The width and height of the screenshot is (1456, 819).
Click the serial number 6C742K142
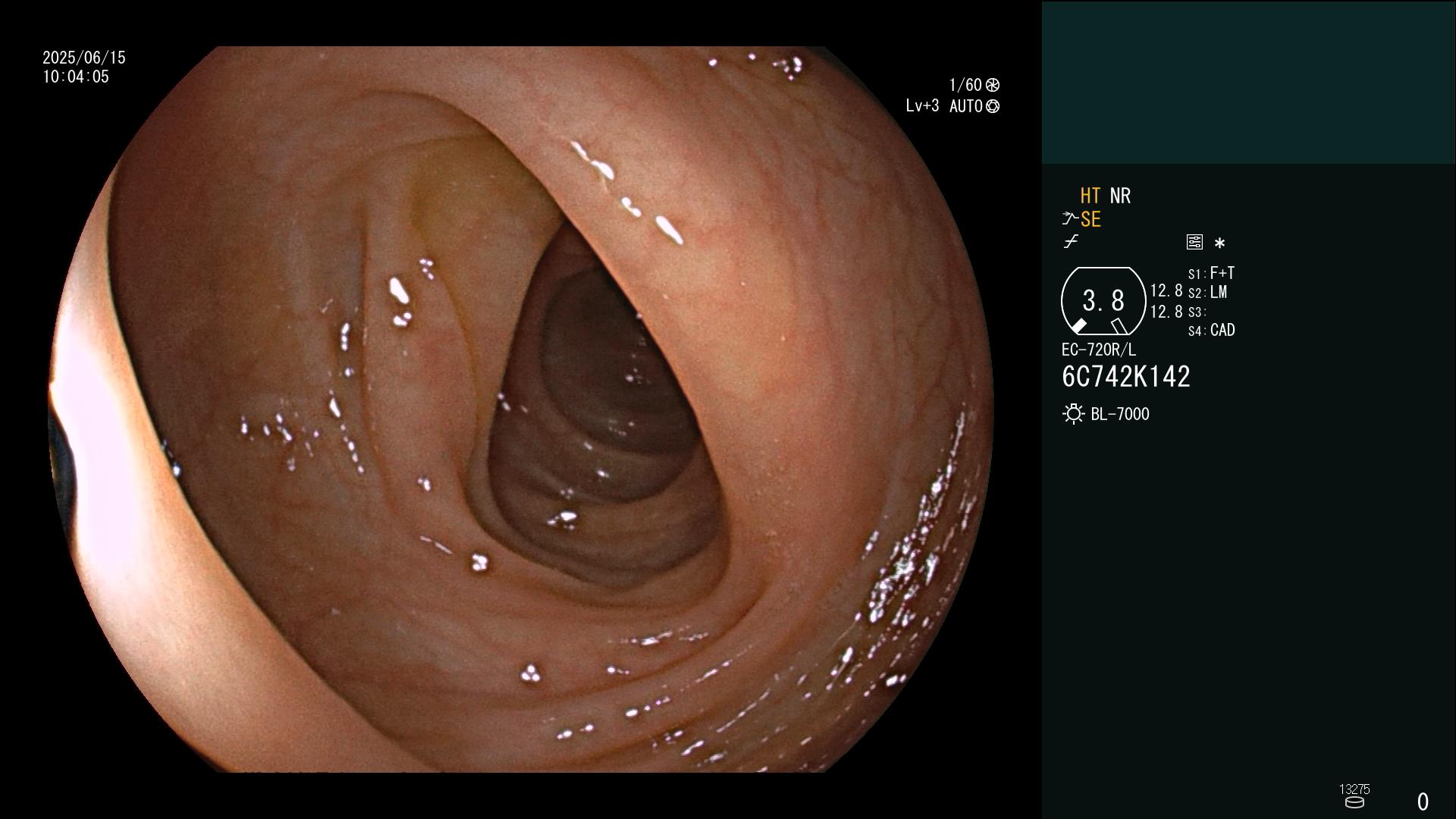[1126, 377]
